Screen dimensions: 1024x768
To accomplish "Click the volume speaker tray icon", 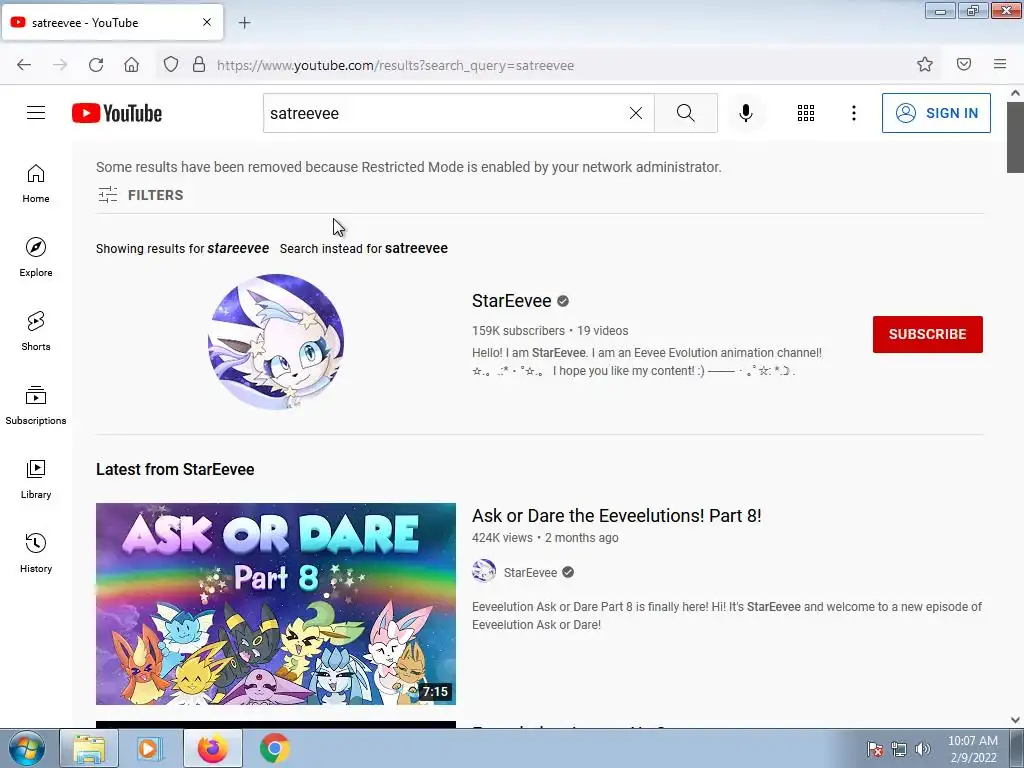I will click(x=923, y=749).
